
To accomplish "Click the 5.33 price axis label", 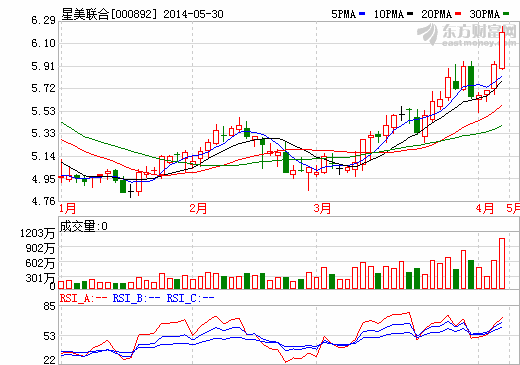I will [43, 133].
